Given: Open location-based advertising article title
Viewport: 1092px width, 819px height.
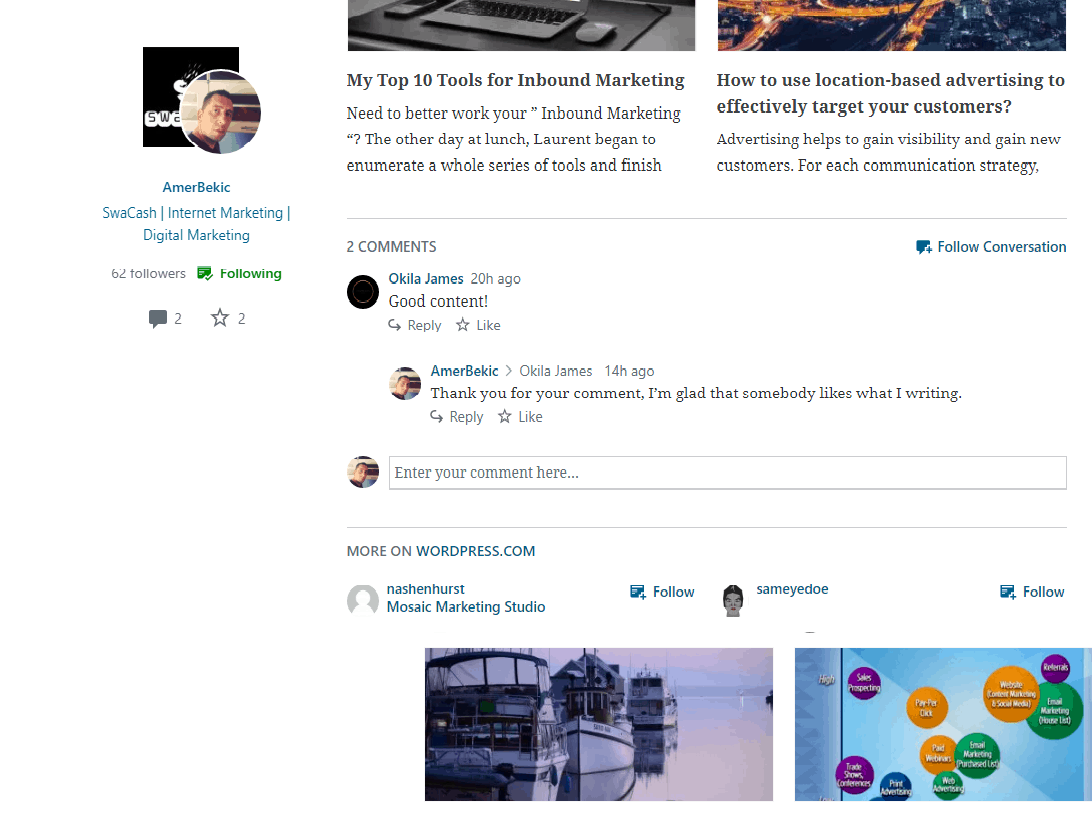Looking at the screenshot, I should pyautogui.click(x=891, y=93).
